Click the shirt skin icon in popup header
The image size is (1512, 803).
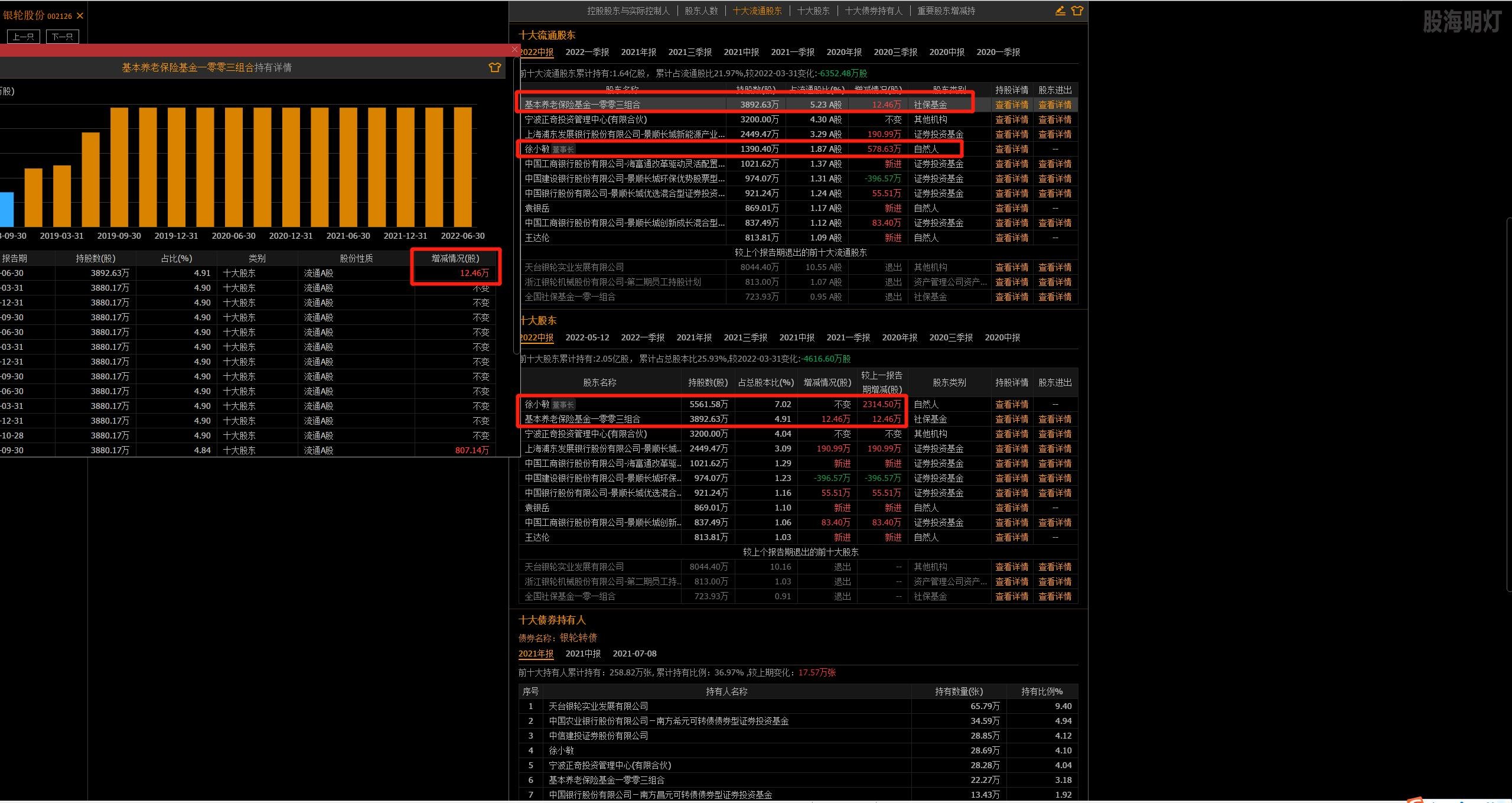point(495,67)
